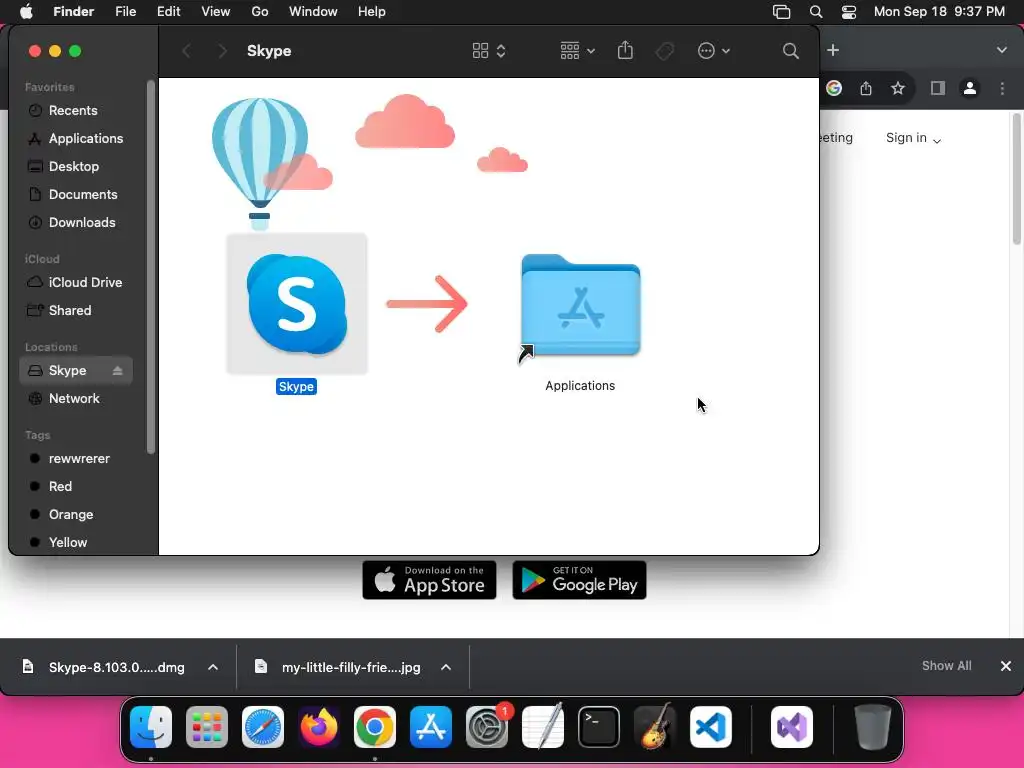Viewport: 1024px width, 768px height.
Task: Eject the Skype disk image
Action: pos(118,370)
